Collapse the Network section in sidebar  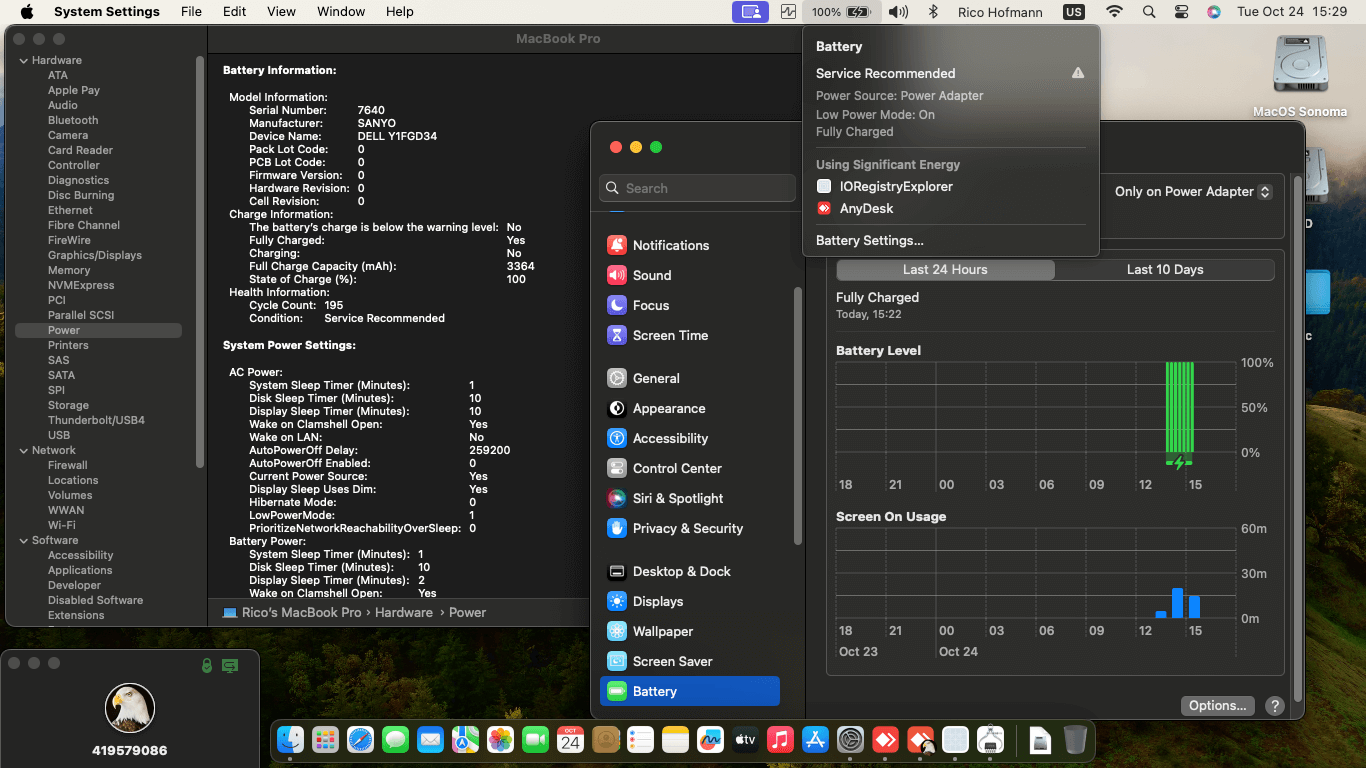click(22, 450)
